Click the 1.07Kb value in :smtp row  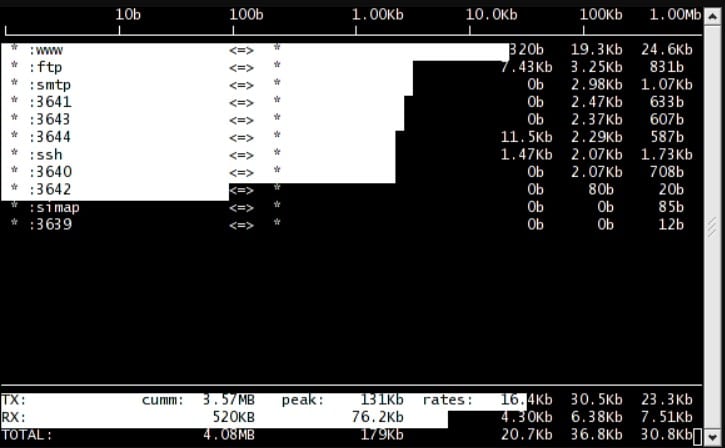pyautogui.click(x=667, y=85)
